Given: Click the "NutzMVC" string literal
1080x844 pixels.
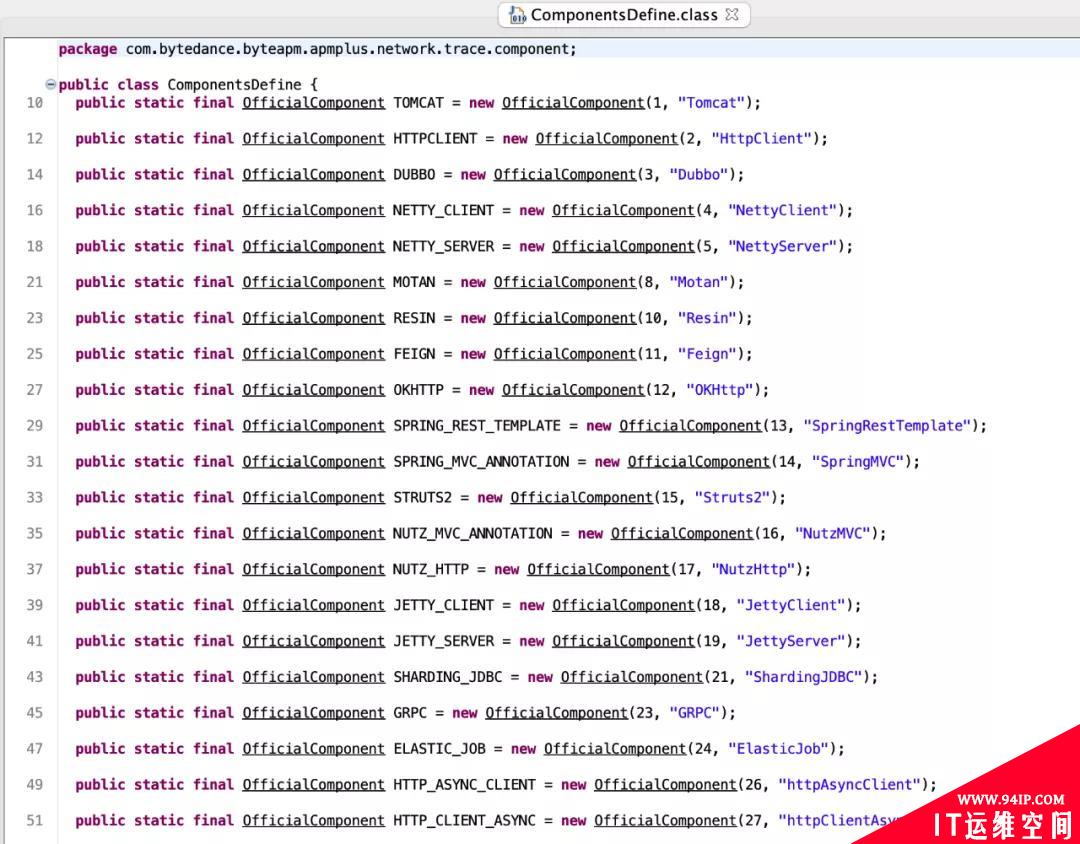Looking at the screenshot, I should [x=833, y=533].
